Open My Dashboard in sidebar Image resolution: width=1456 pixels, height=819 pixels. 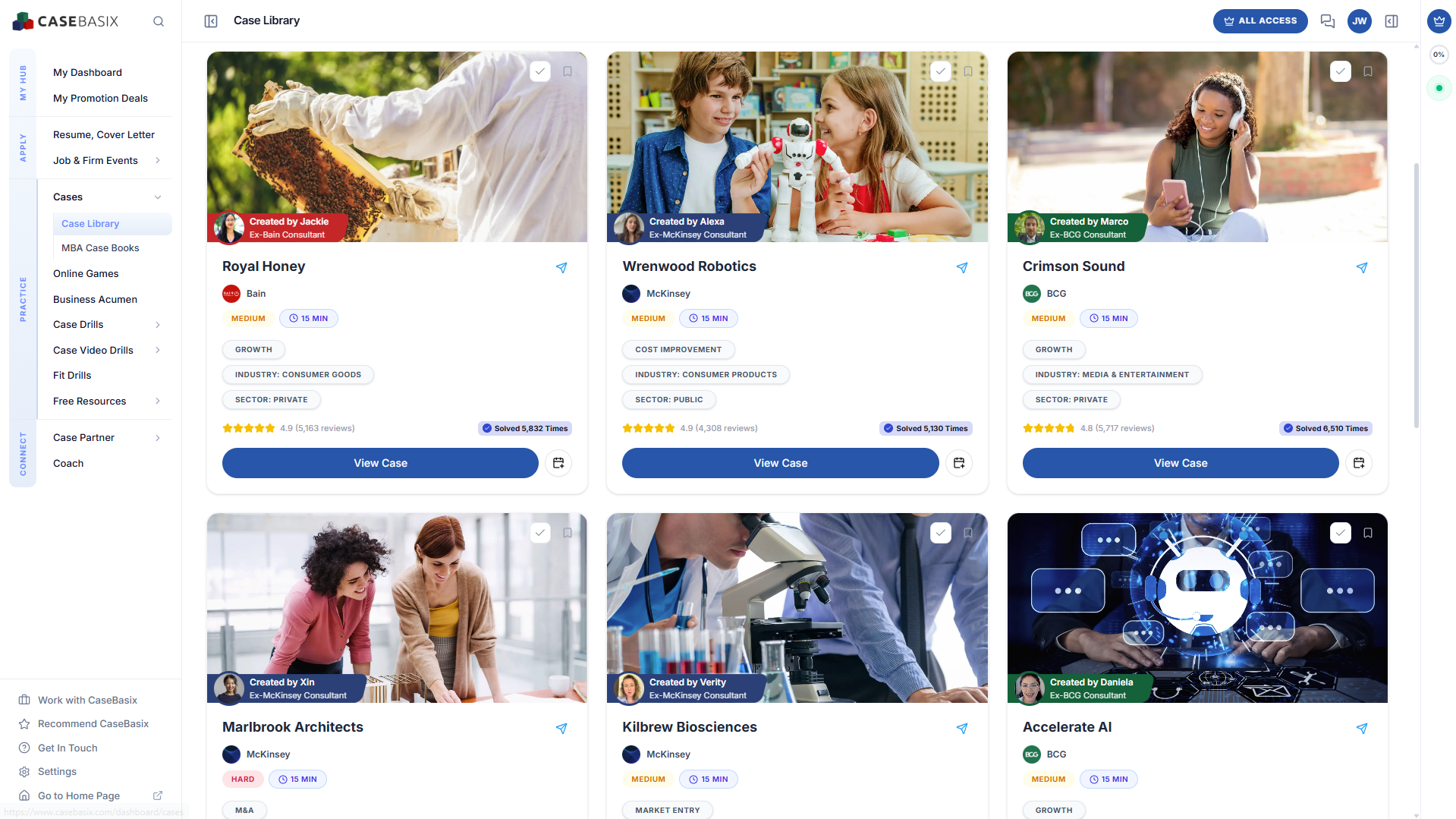(x=87, y=73)
